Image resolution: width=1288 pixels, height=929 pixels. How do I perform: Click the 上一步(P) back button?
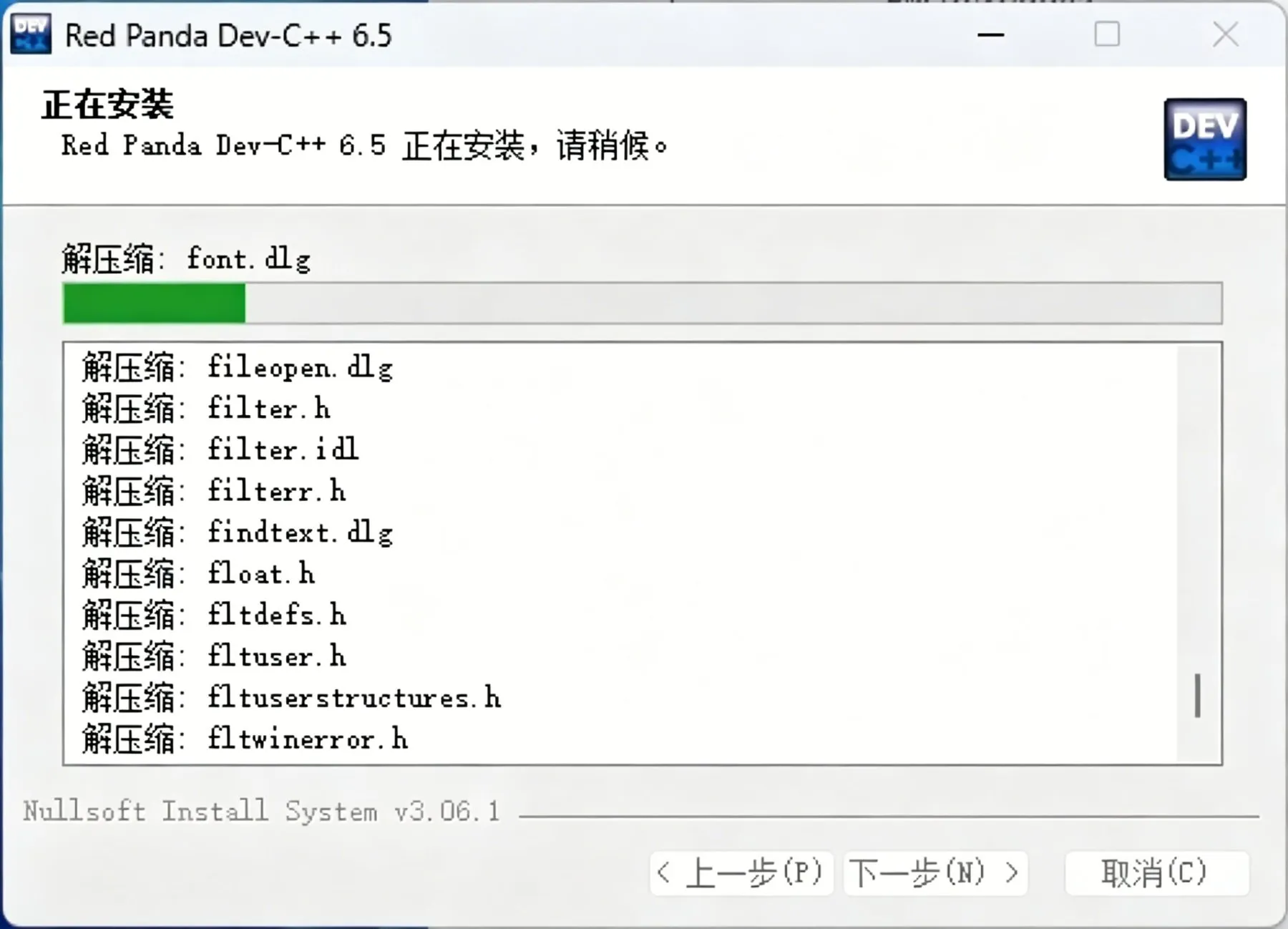[x=741, y=873]
